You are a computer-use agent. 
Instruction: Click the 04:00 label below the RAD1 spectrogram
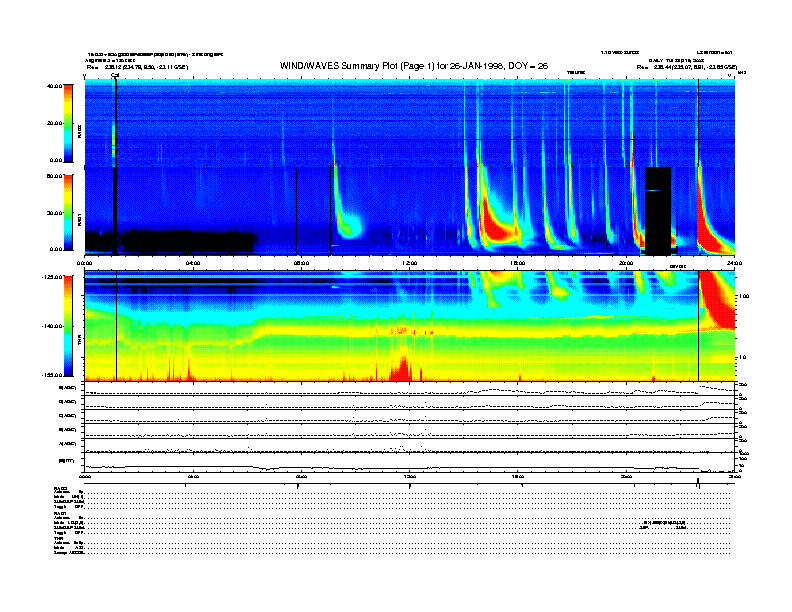click(193, 263)
